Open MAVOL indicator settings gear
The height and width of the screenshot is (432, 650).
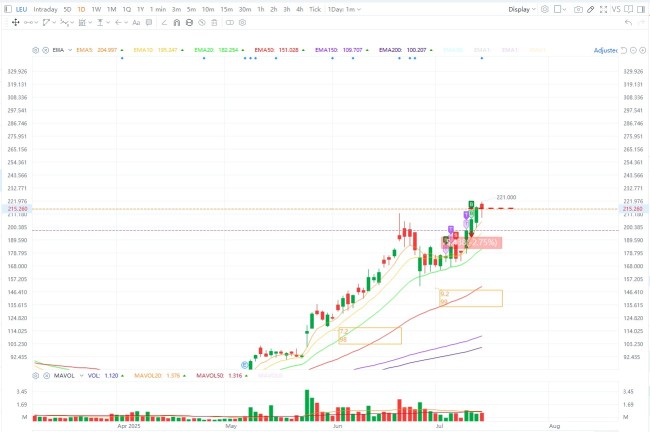(36, 376)
